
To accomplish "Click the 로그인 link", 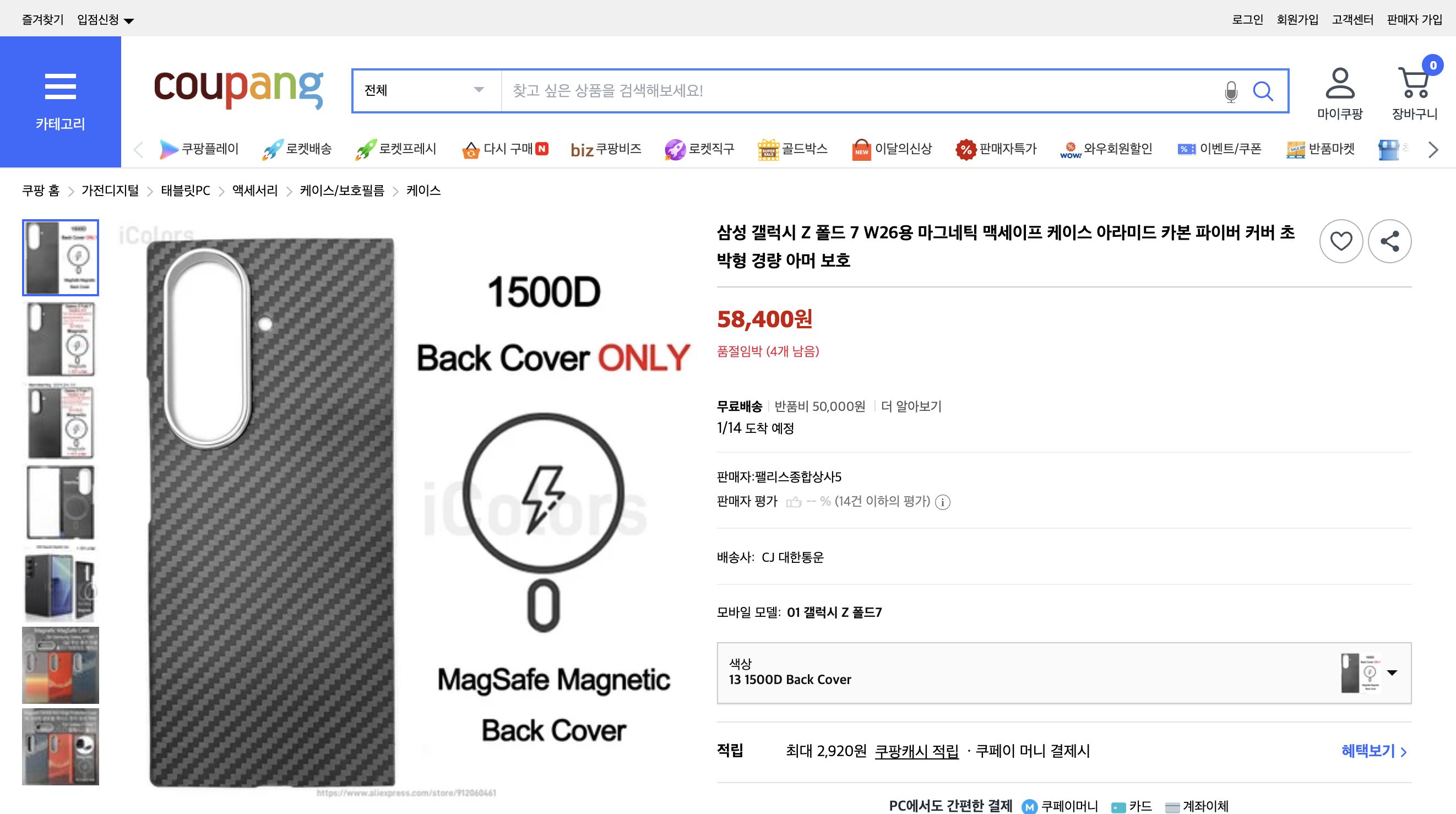I will coord(1247,20).
